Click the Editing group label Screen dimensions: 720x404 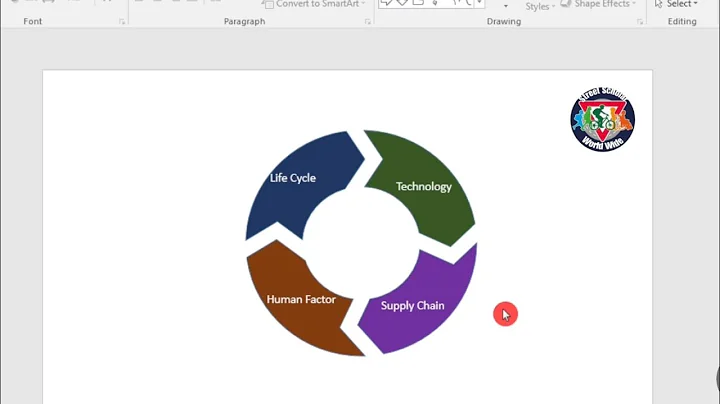(x=682, y=22)
